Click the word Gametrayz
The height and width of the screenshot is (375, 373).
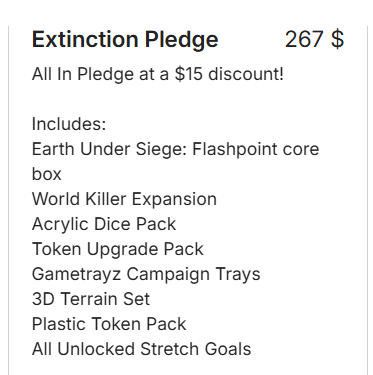[x=76, y=274]
